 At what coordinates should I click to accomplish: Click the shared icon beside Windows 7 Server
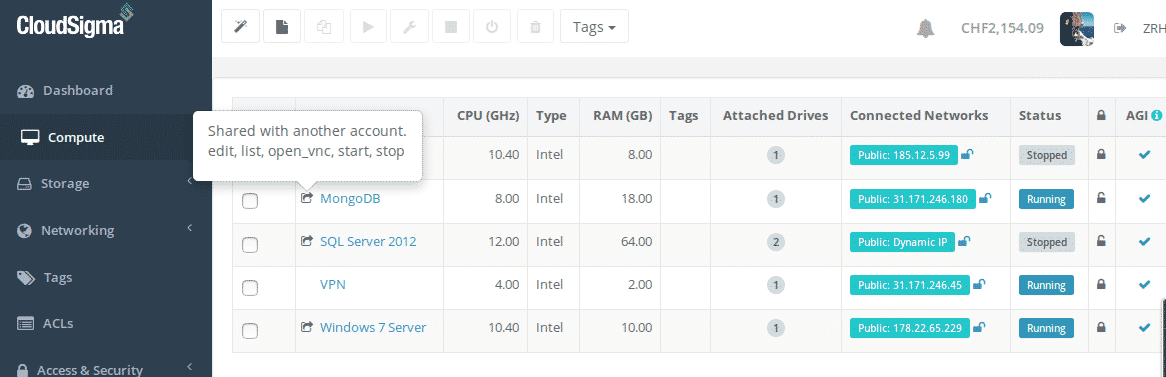coord(306,327)
